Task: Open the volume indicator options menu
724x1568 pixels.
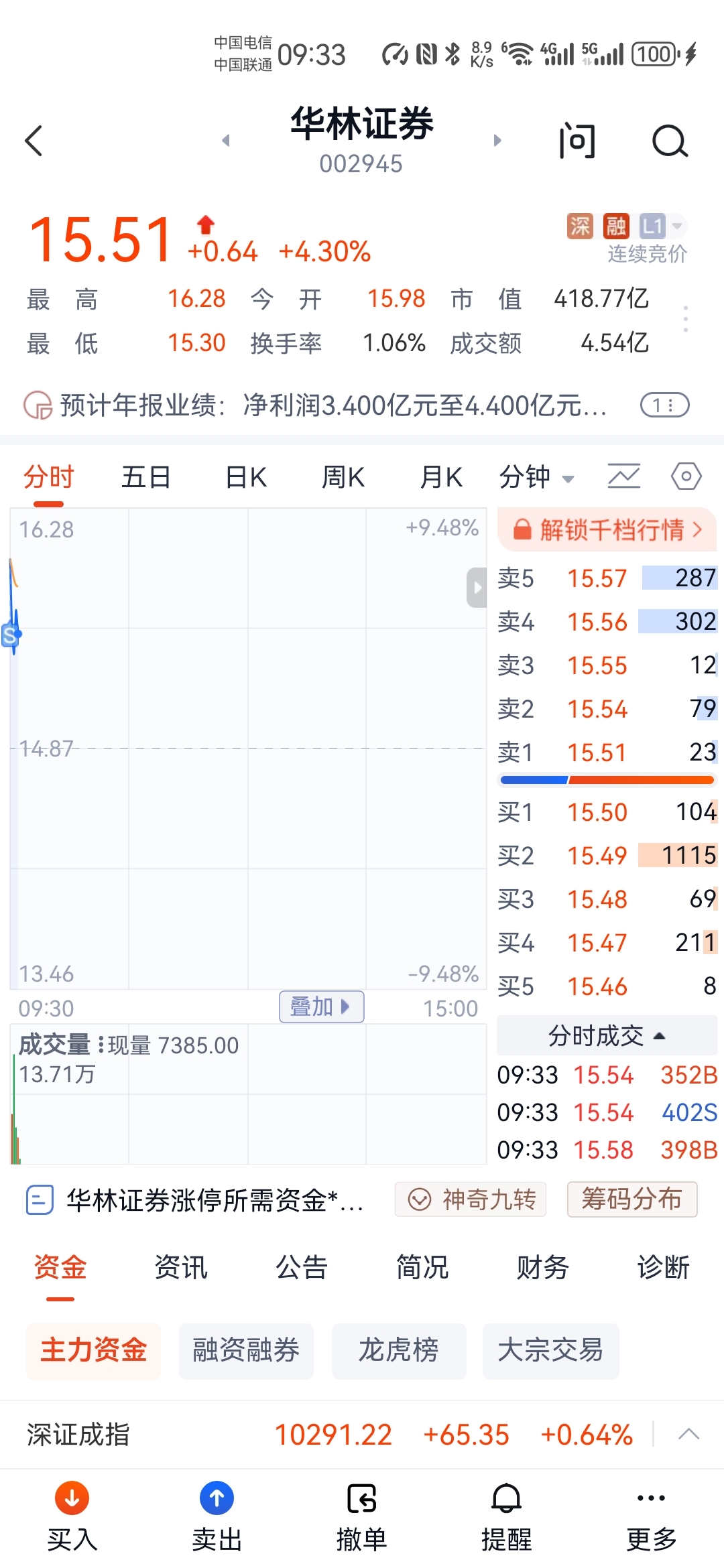Action: pyautogui.click(x=101, y=1045)
